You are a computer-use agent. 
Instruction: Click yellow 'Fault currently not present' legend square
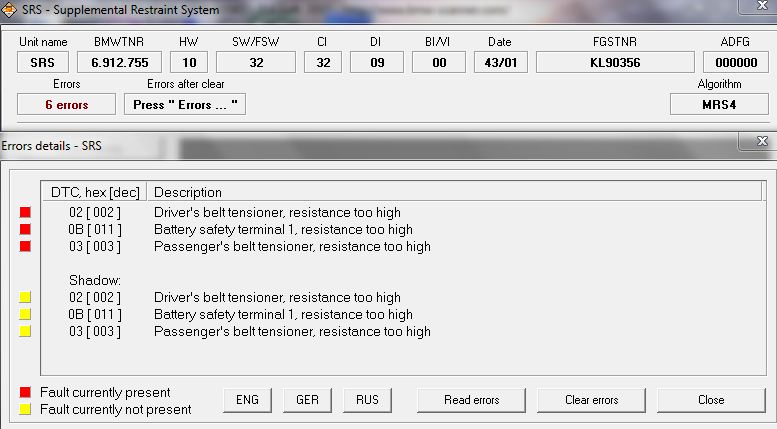25,409
